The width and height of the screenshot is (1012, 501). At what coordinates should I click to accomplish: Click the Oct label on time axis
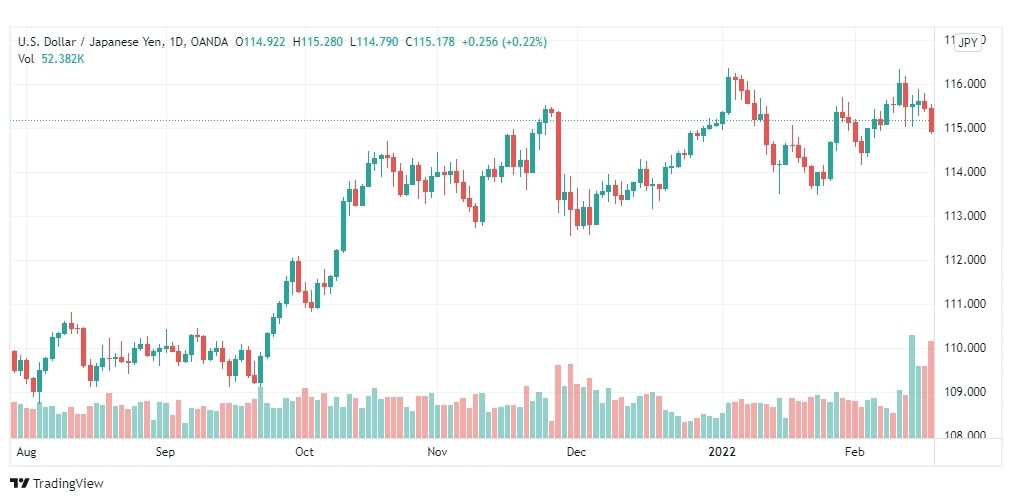[x=304, y=451]
